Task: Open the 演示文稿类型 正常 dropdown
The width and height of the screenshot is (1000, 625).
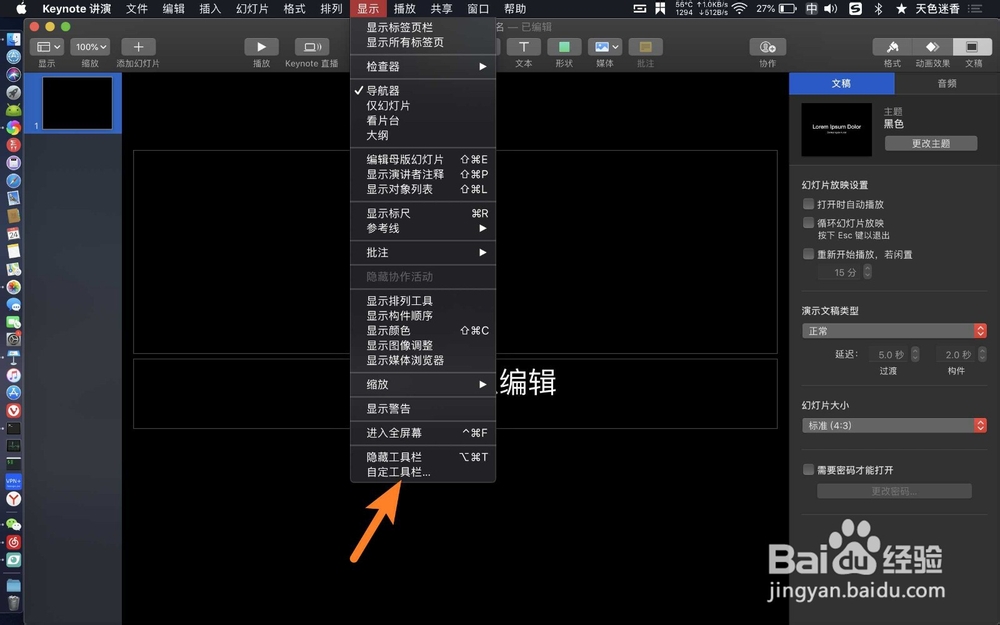Action: pyautogui.click(x=894, y=331)
